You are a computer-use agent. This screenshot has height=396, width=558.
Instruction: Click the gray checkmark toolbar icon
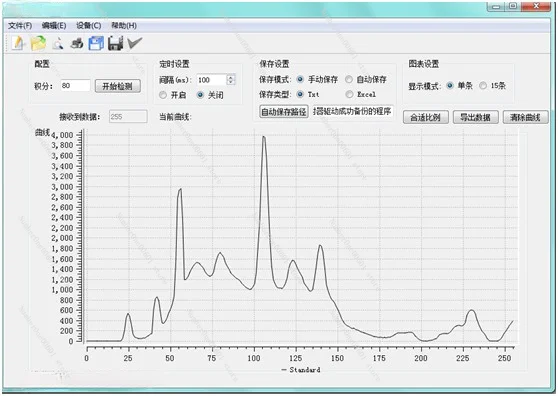tap(135, 43)
